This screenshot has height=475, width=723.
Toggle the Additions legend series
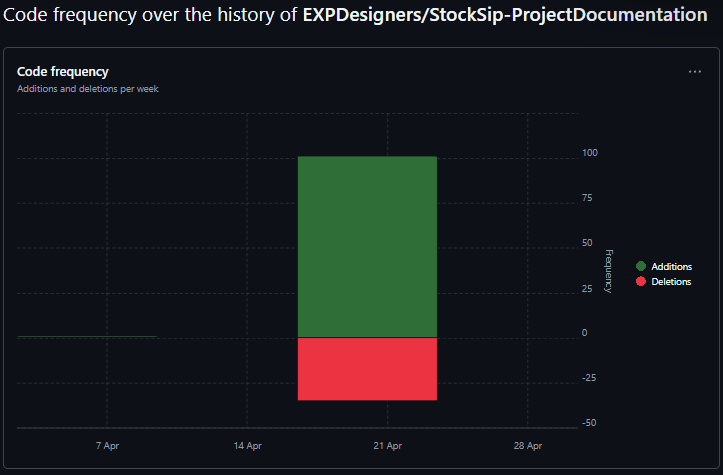(664, 267)
